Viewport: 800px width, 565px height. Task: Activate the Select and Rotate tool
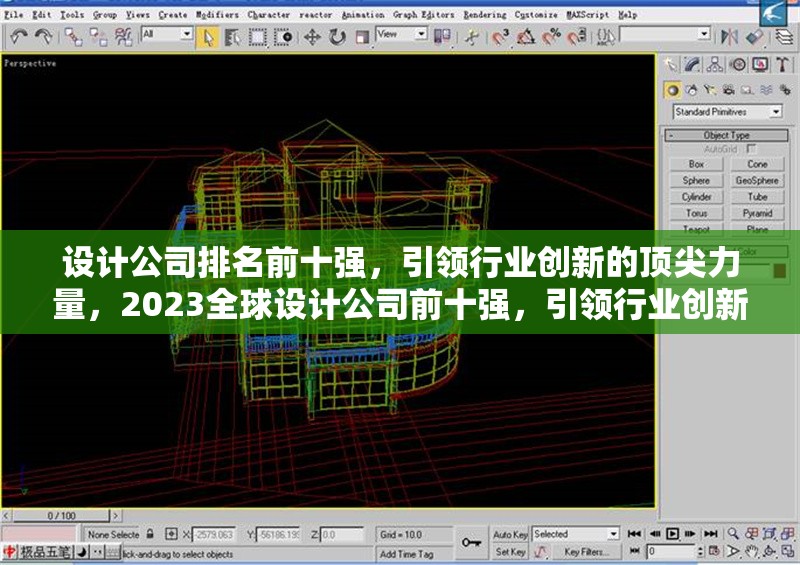point(337,37)
